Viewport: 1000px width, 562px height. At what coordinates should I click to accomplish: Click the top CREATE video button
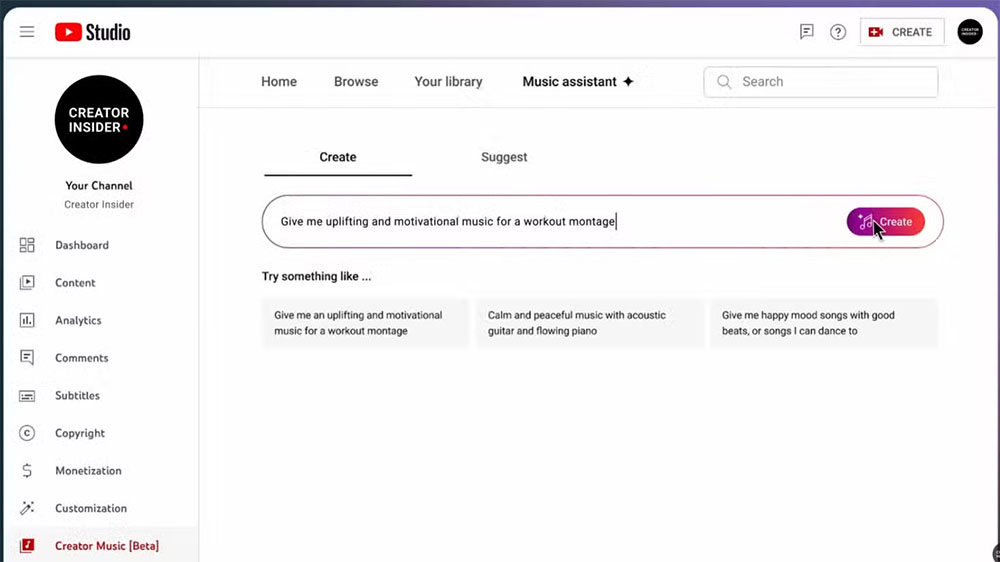click(x=902, y=32)
